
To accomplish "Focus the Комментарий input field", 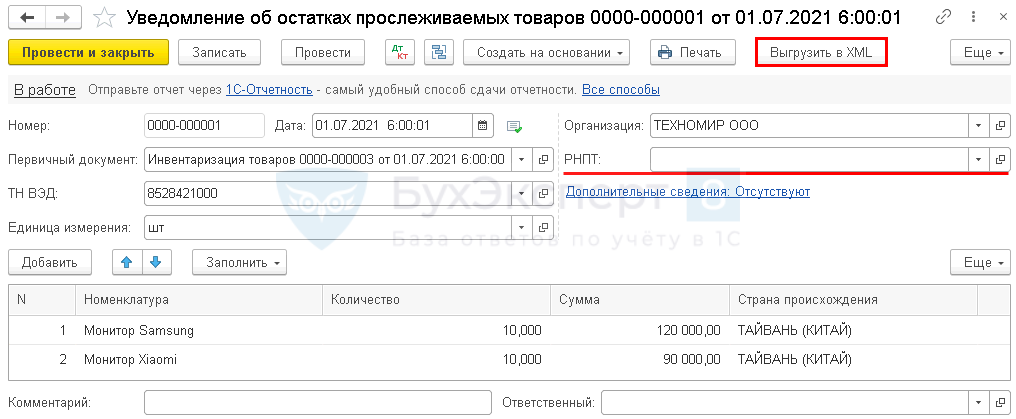I will (x=318, y=403).
